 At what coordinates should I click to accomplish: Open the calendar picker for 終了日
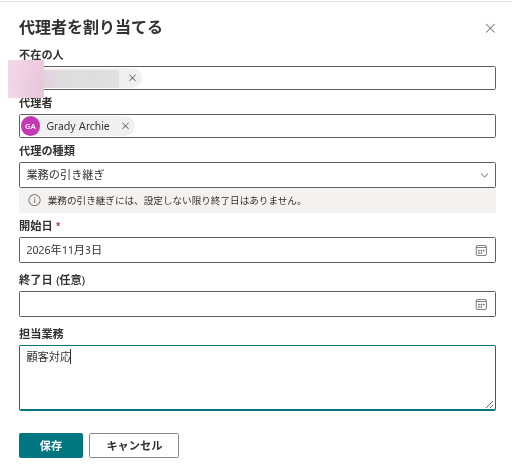tap(481, 304)
